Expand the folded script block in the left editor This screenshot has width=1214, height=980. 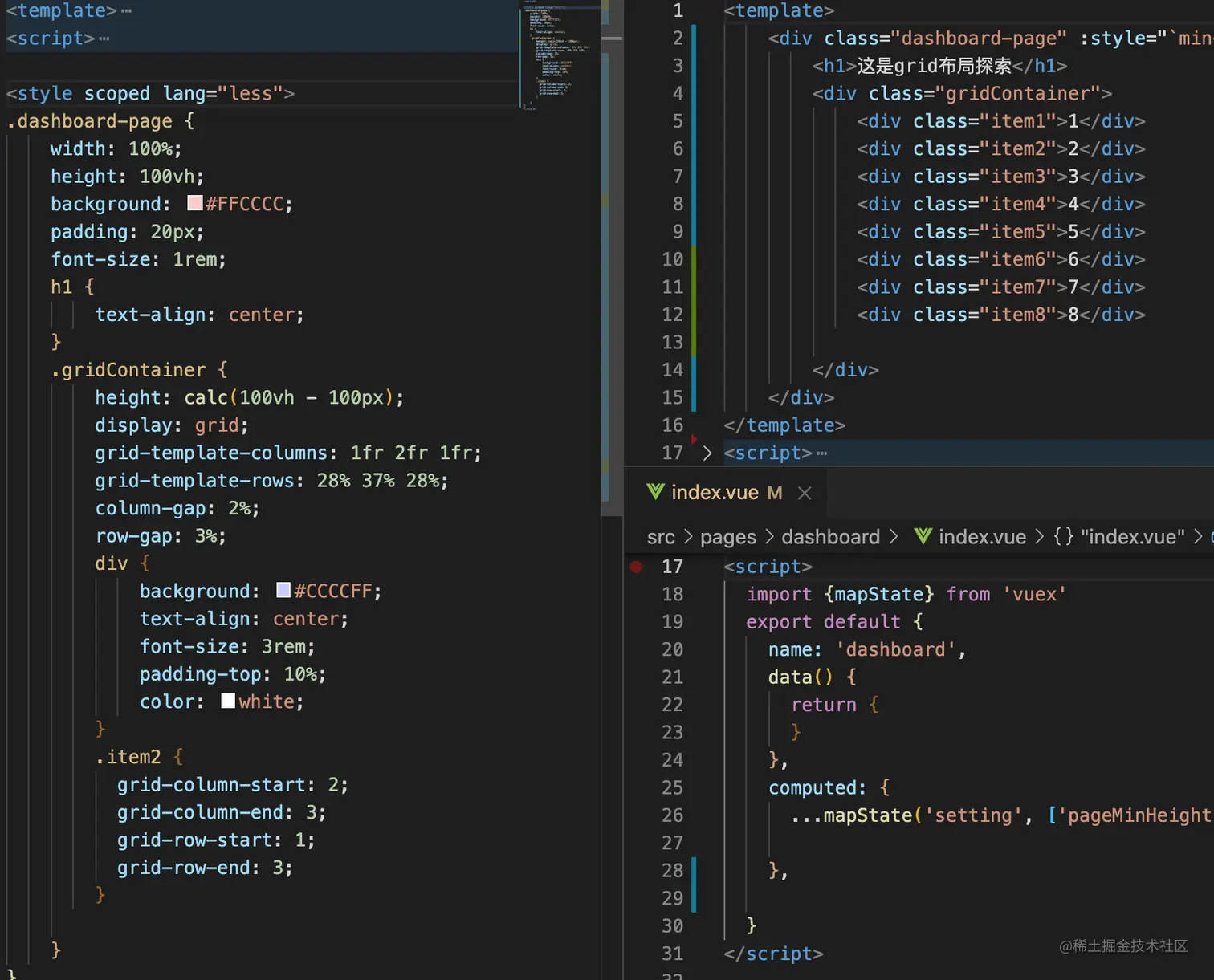click(x=104, y=39)
